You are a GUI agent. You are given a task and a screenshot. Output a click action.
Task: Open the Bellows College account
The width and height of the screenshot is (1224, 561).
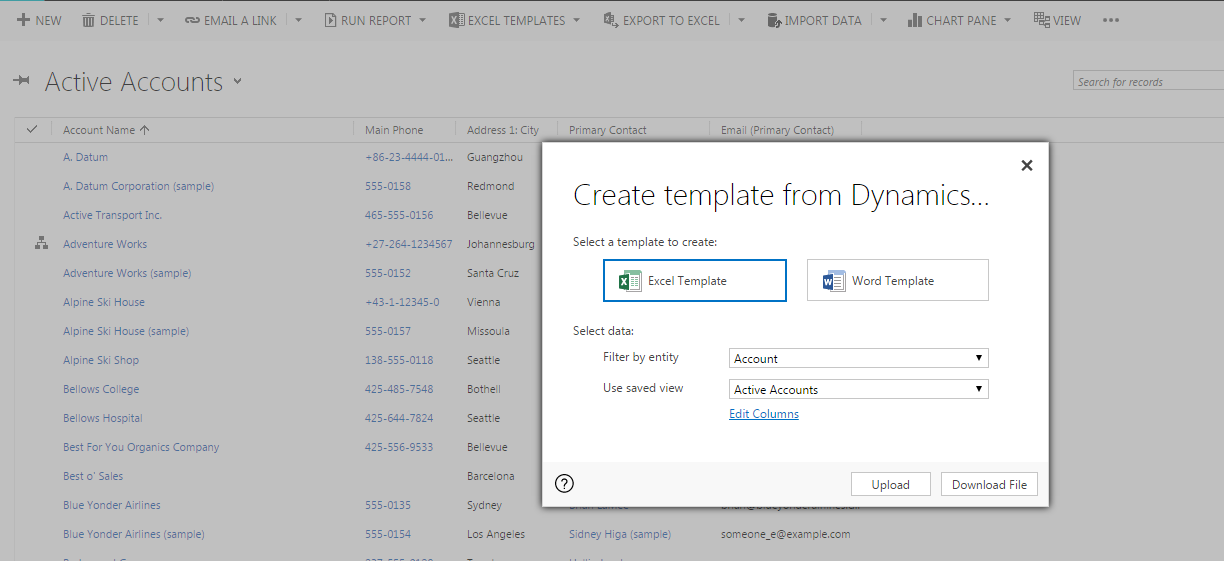click(101, 389)
